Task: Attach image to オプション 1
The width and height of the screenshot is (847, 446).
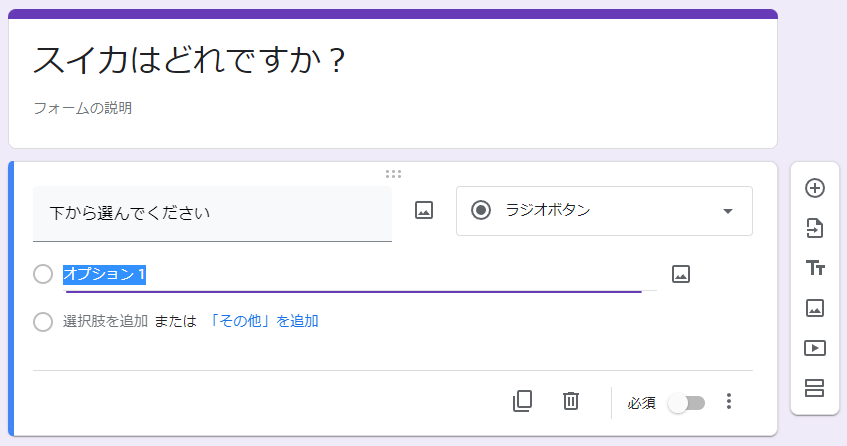Action: 681,274
